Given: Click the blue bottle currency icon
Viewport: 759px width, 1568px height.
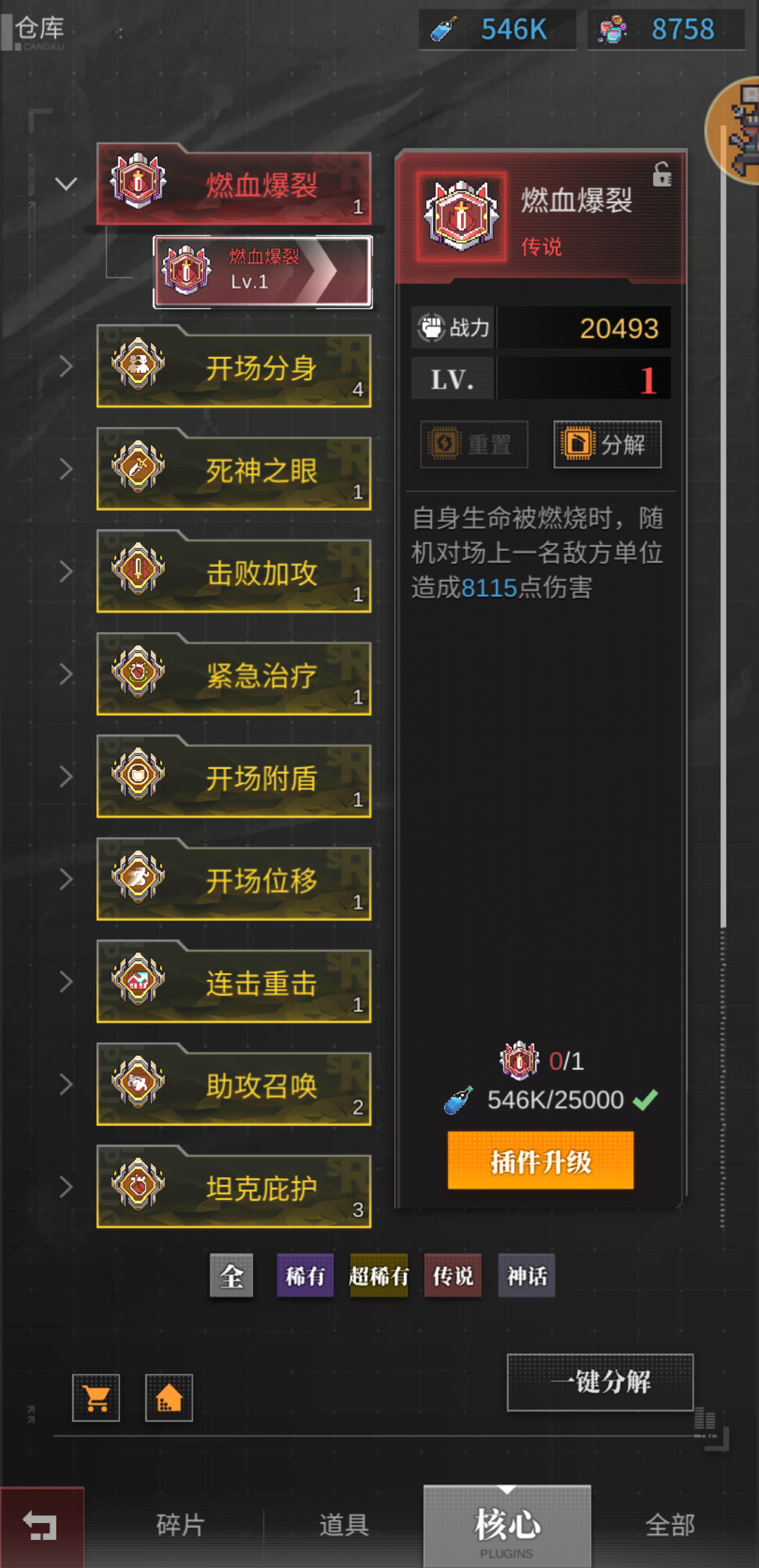Looking at the screenshot, I should pos(444,30).
